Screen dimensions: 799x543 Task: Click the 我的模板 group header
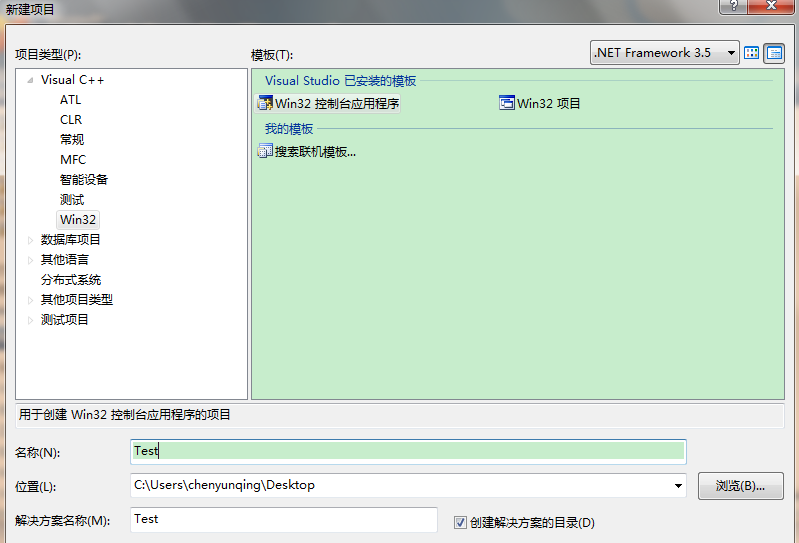click(x=288, y=129)
